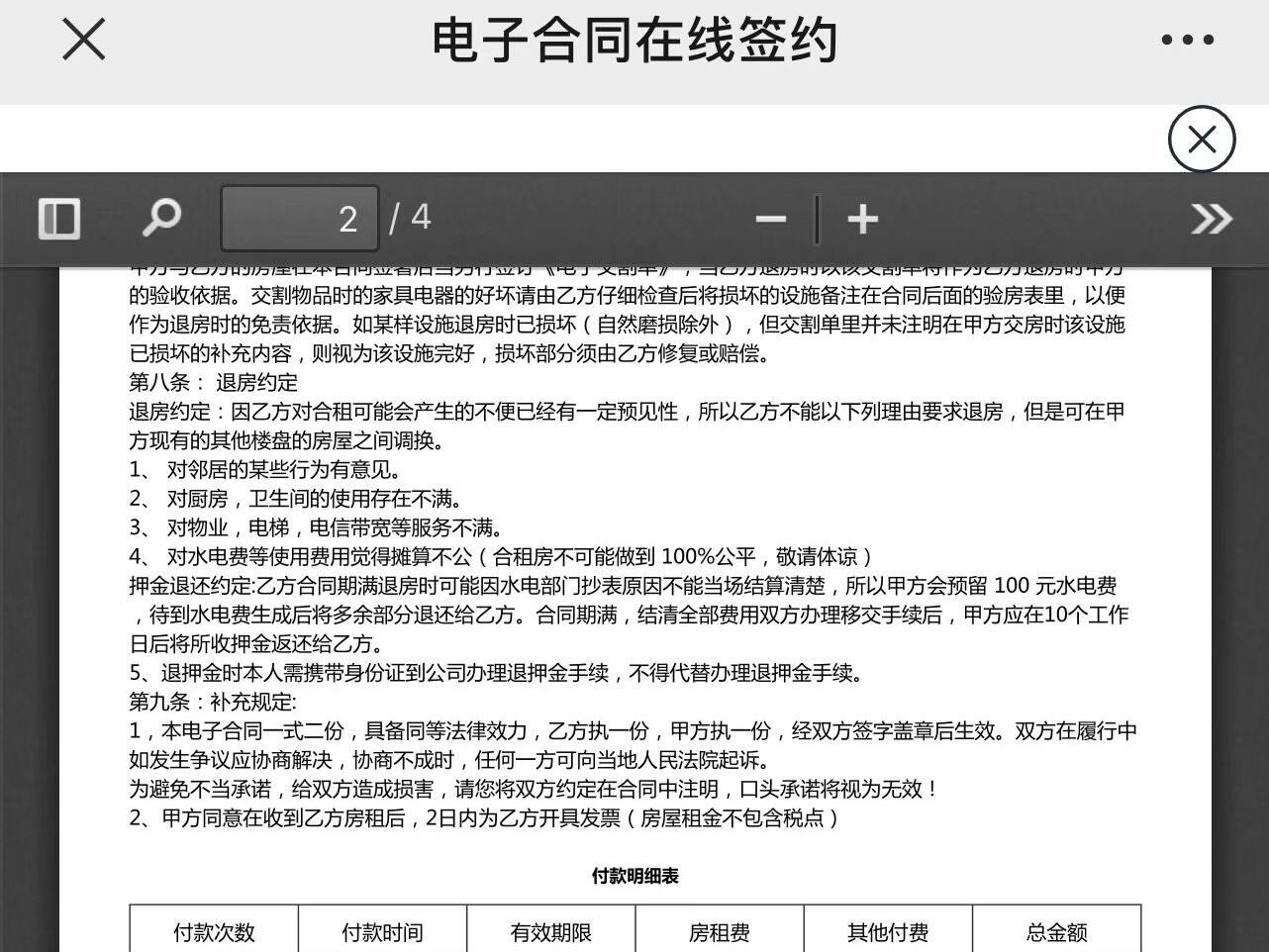Click the title 电子合同在线签约
The width and height of the screenshot is (1269, 952).
pos(634,41)
